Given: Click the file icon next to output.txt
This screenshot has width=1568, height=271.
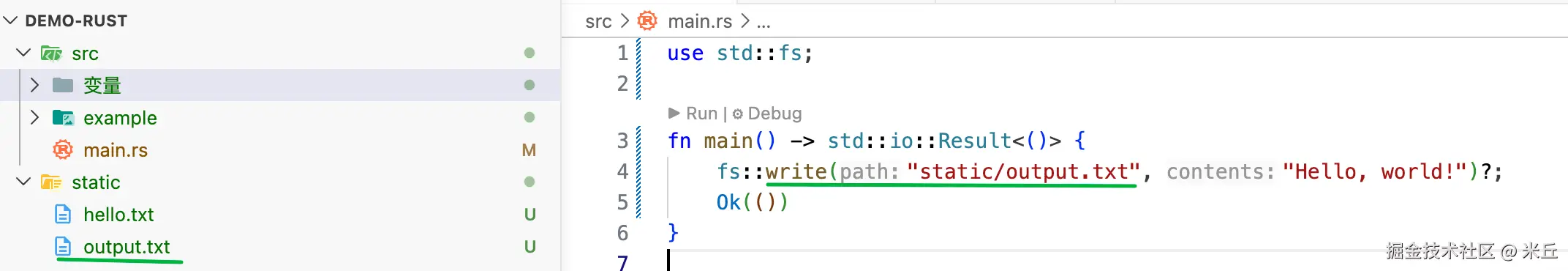Looking at the screenshot, I should [x=63, y=246].
